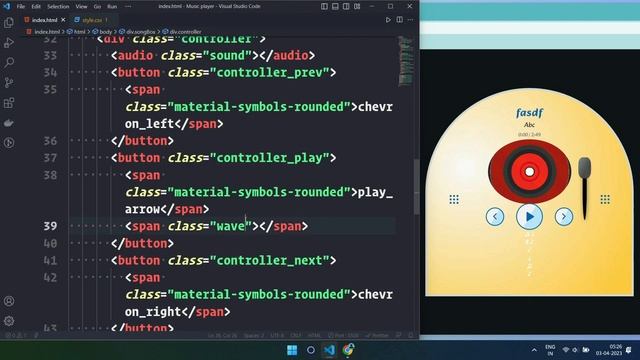640x360 pixels.
Task: Open the notifications icon in the taskbar
Action: click(629, 350)
